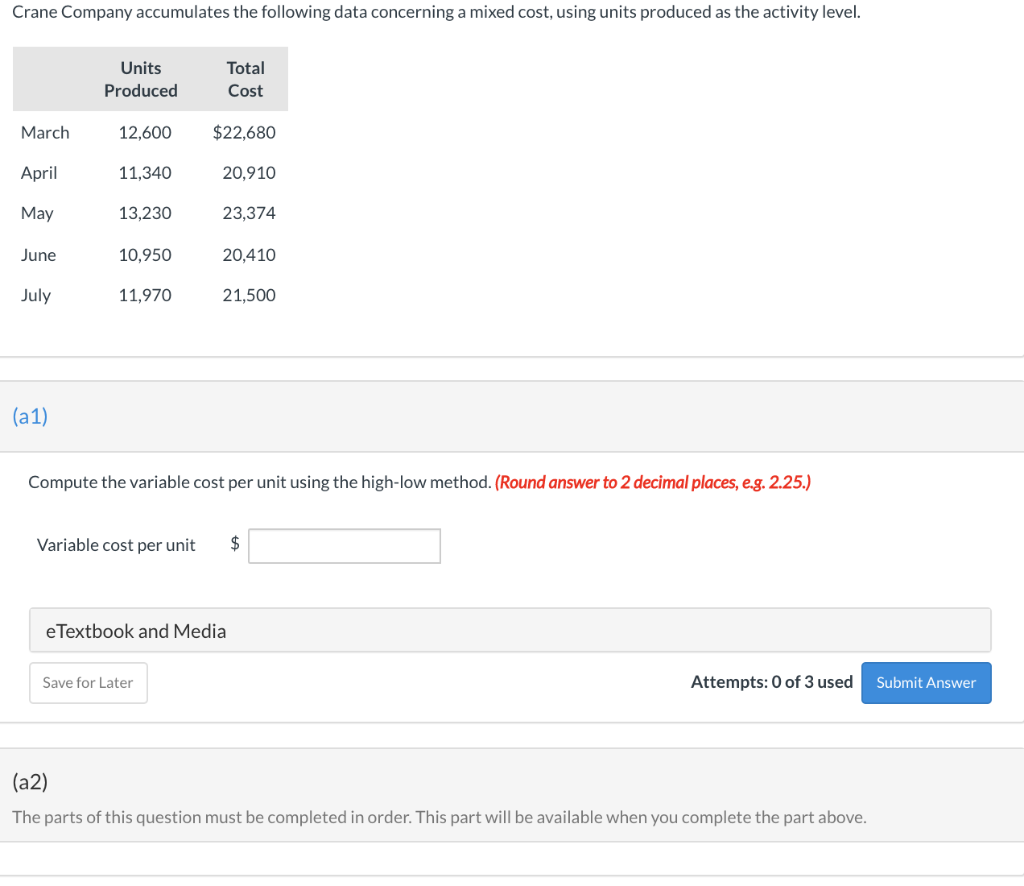Select March units produced value 12,600
Image resolution: width=1024 pixels, height=886 pixels.
145,133
